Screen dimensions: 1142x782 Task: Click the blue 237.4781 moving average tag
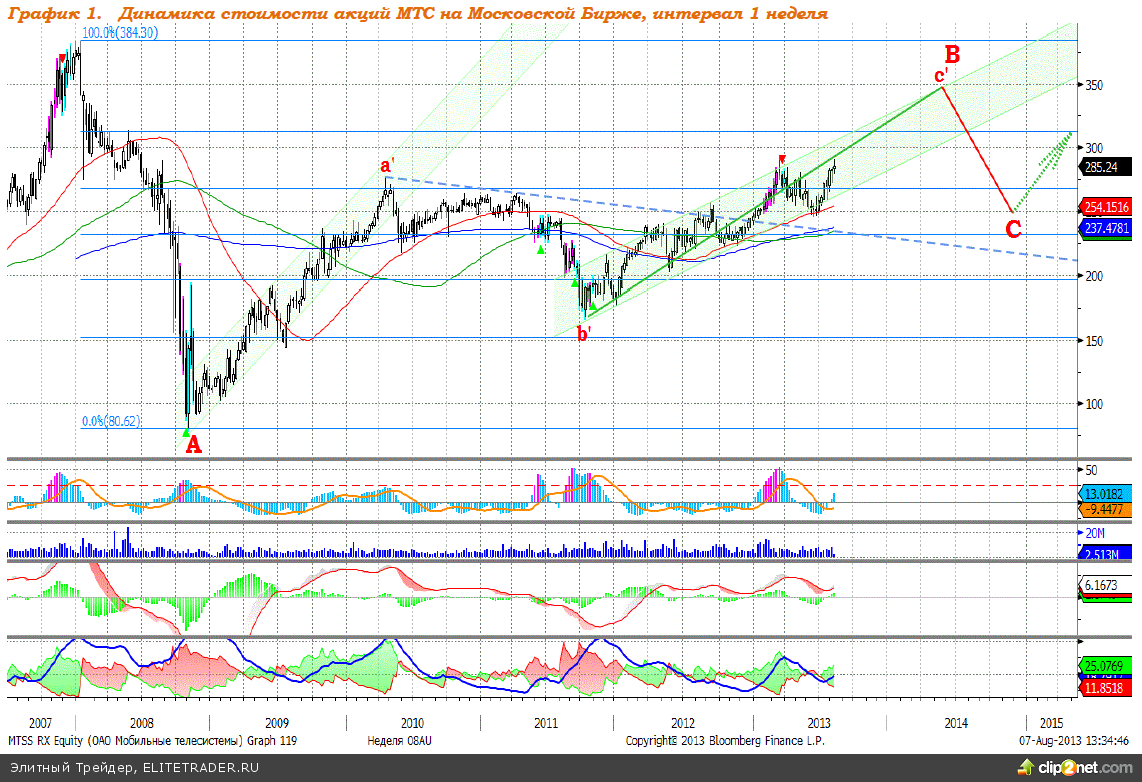coord(1108,228)
